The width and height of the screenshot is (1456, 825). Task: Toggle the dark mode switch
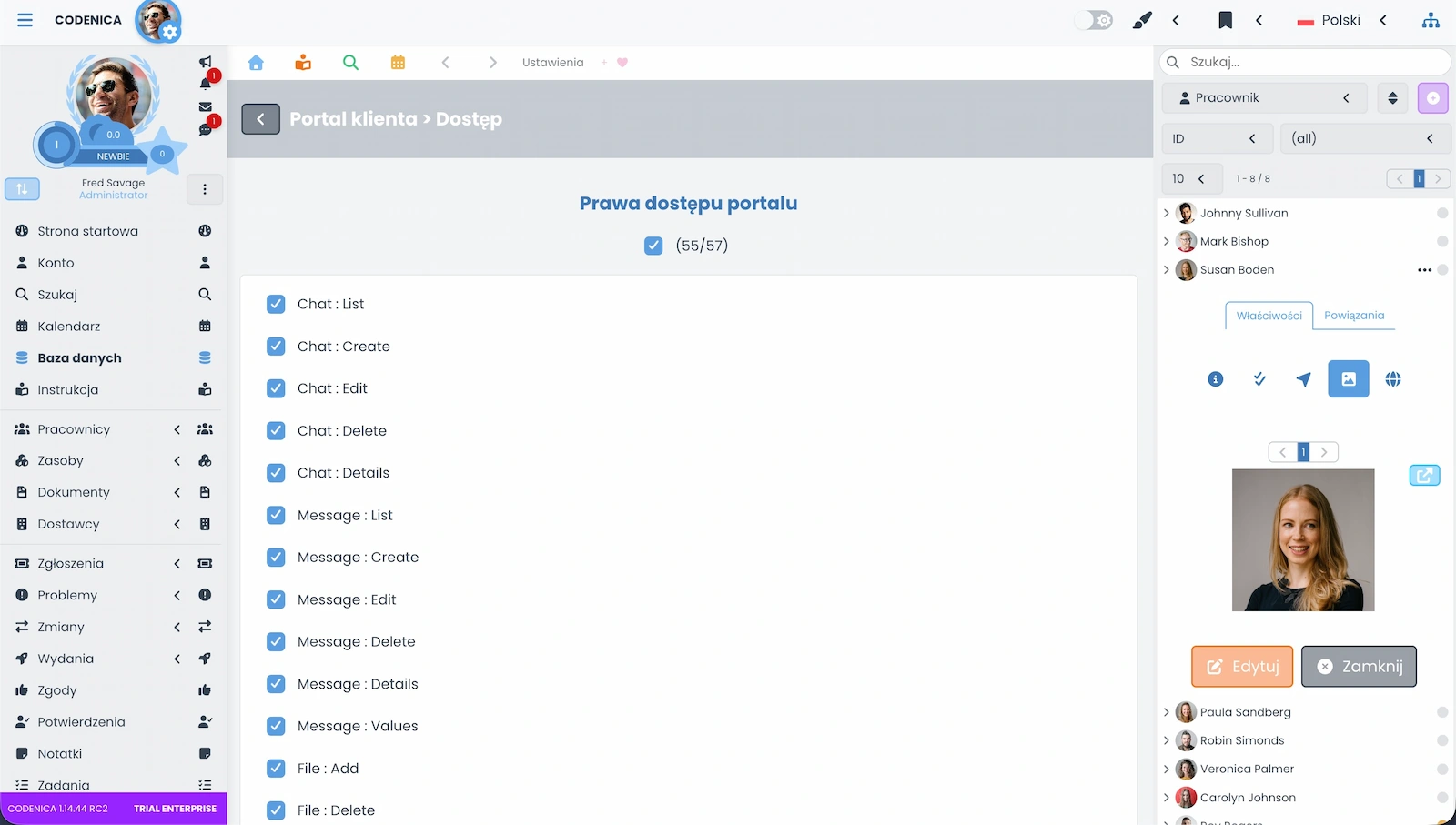coord(1093,20)
